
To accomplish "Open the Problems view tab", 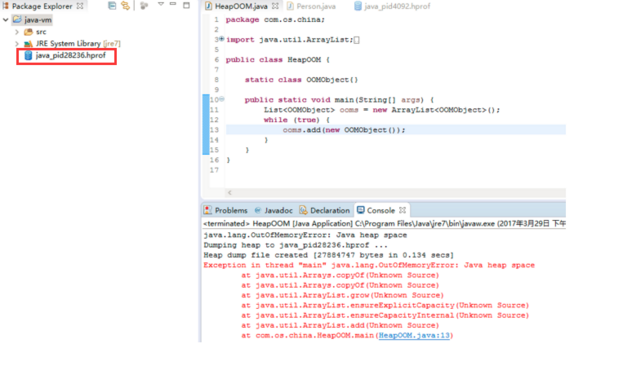I will (x=231, y=210).
